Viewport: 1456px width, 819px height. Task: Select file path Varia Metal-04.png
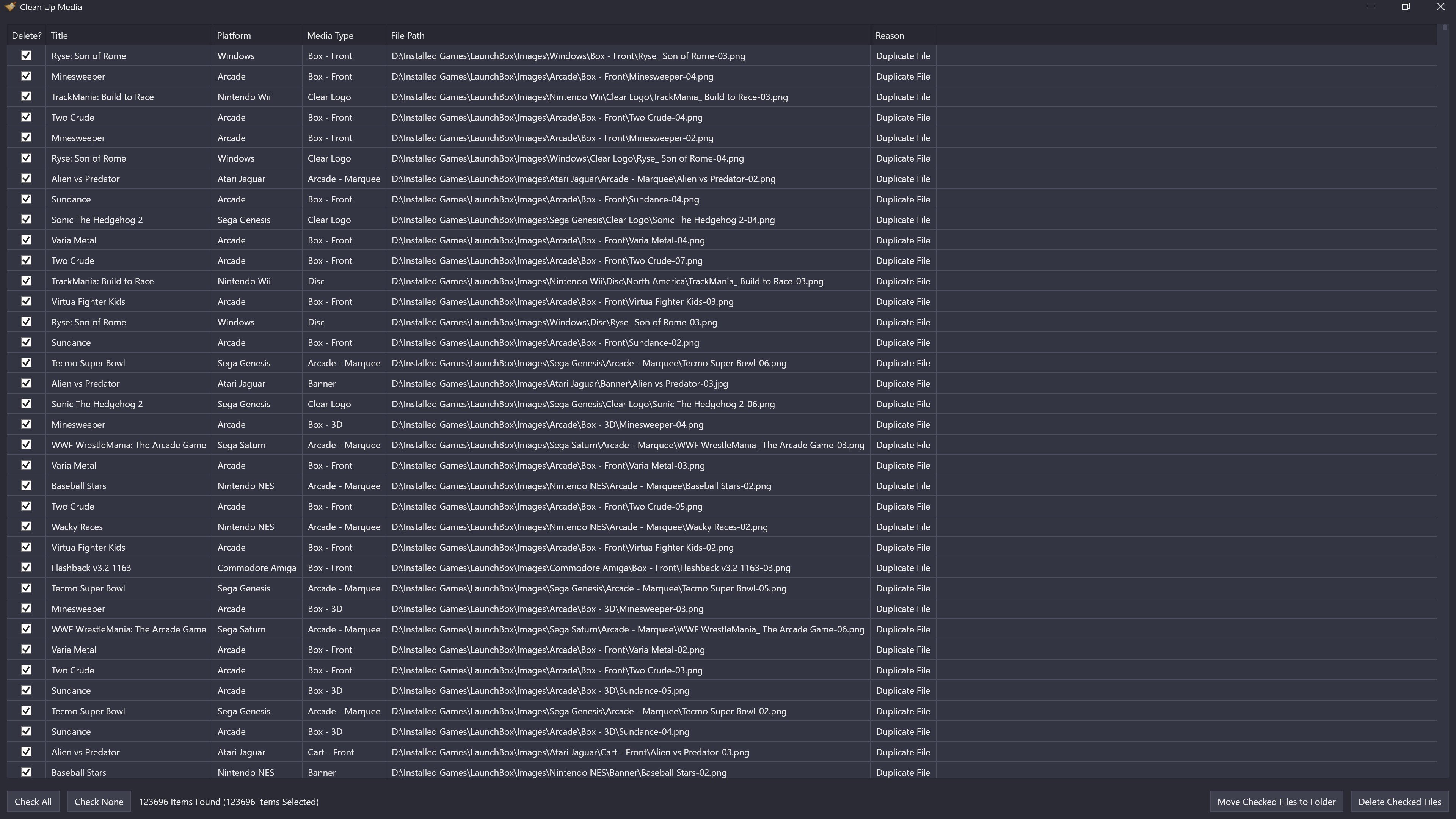point(548,240)
